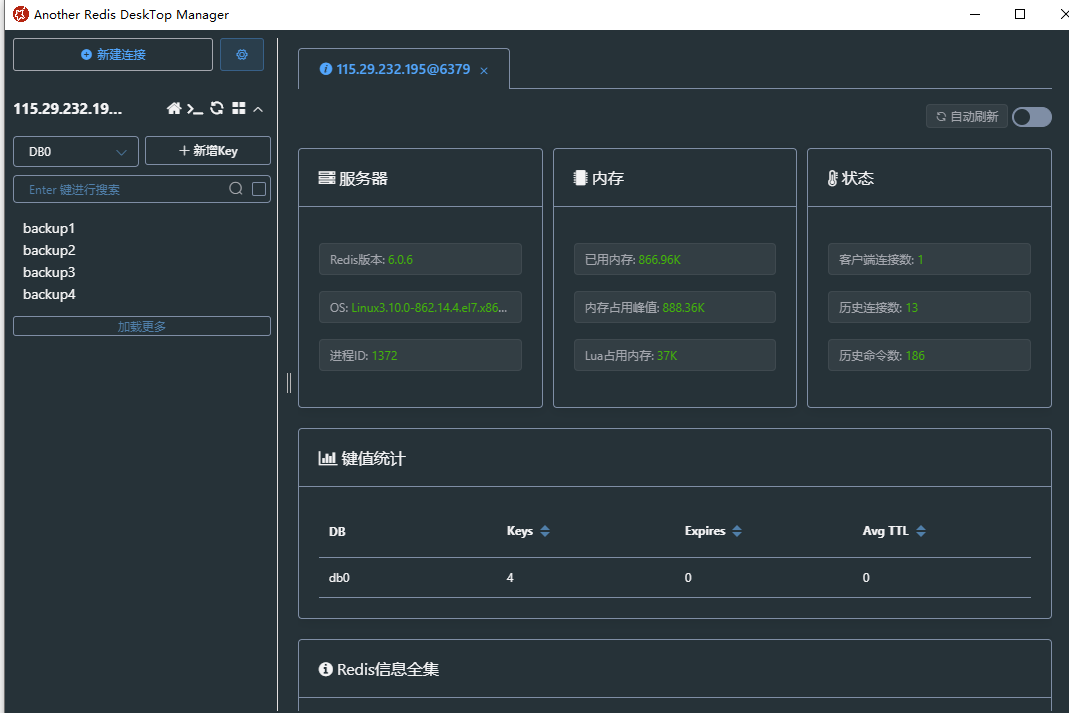
Task: Click the 内存 memory chip icon
Action: [x=580, y=178]
